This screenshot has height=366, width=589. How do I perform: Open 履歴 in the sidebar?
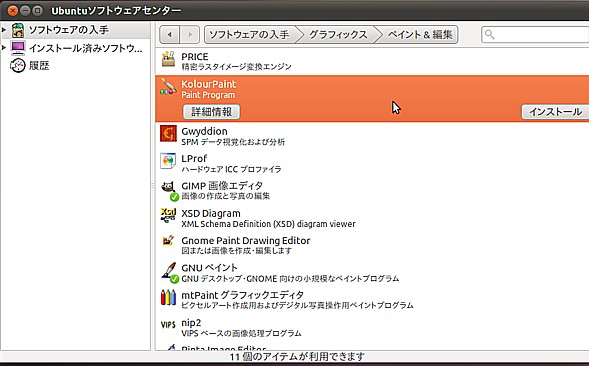pos(39,66)
